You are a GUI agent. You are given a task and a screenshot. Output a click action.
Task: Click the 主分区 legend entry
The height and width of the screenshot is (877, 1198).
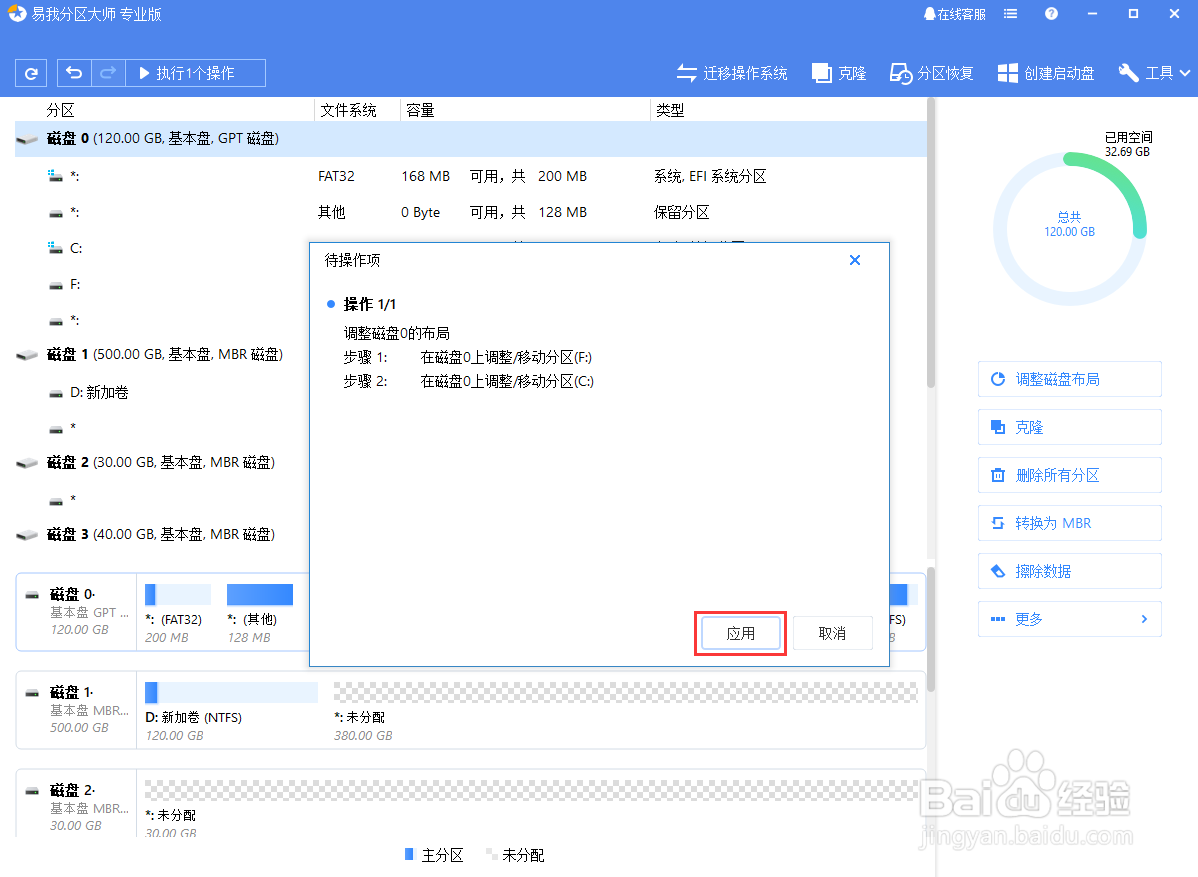tap(434, 855)
